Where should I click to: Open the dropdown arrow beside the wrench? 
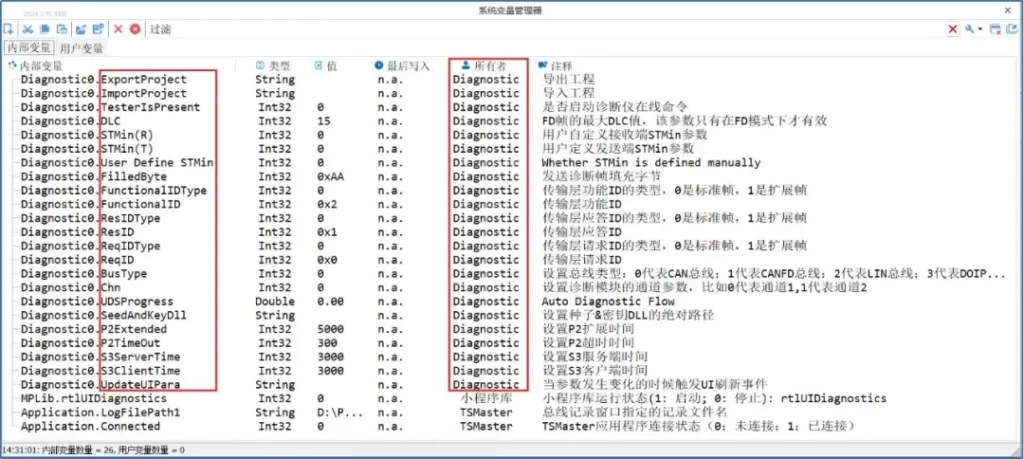point(980,29)
